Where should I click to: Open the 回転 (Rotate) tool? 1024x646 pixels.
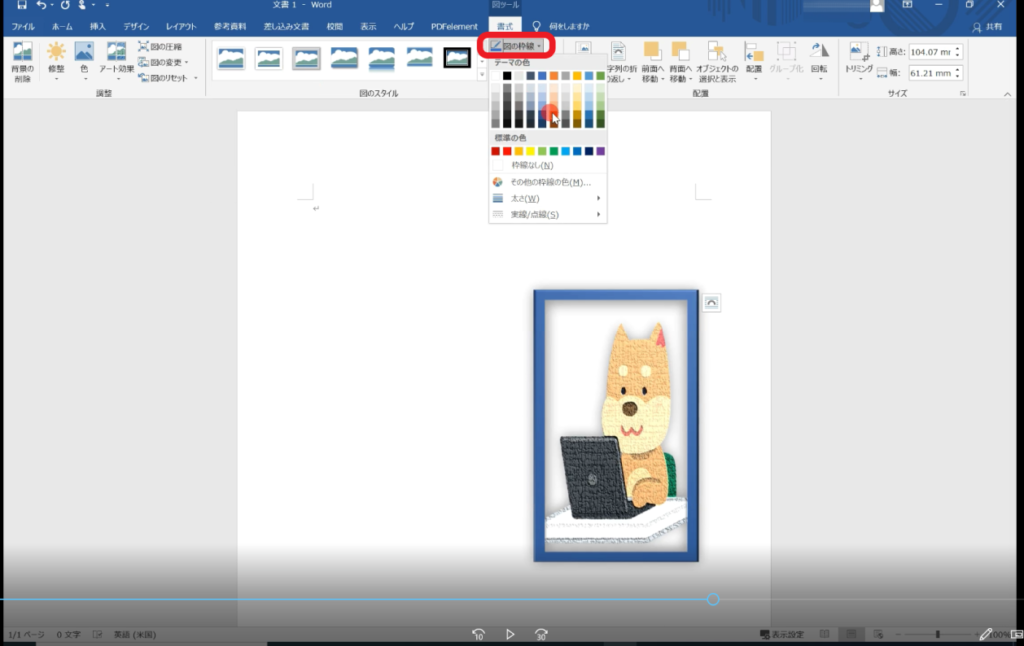pyautogui.click(x=819, y=52)
